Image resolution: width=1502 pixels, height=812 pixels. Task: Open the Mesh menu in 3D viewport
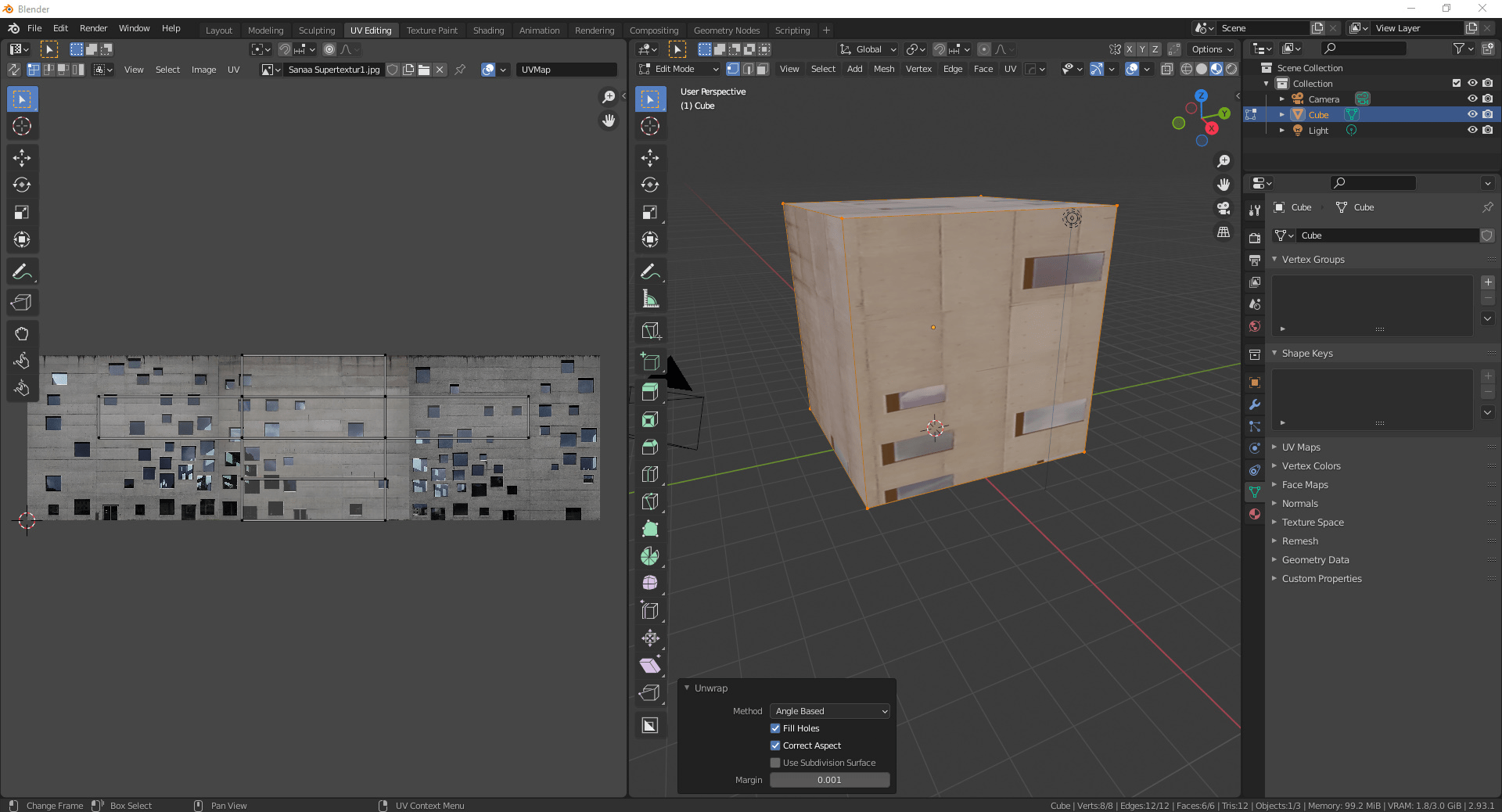[x=883, y=69]
